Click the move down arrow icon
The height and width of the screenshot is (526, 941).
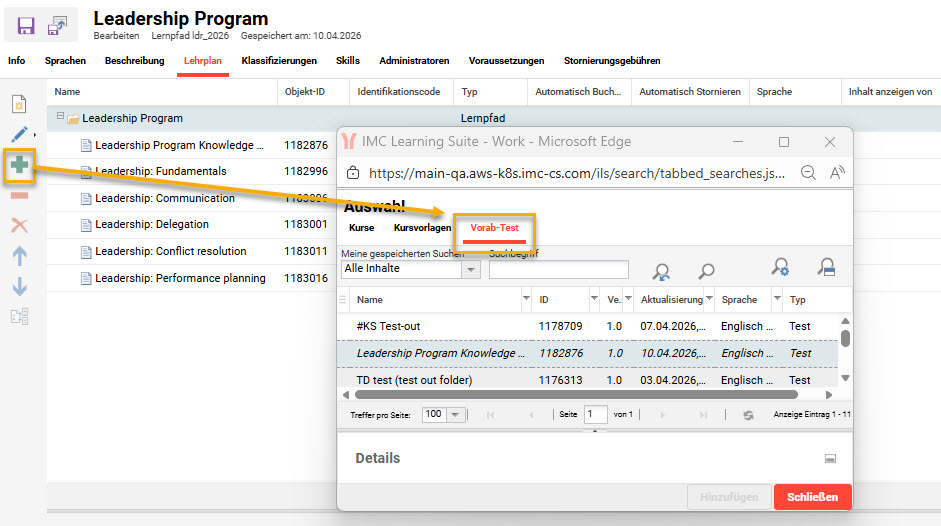click(19, 287)
